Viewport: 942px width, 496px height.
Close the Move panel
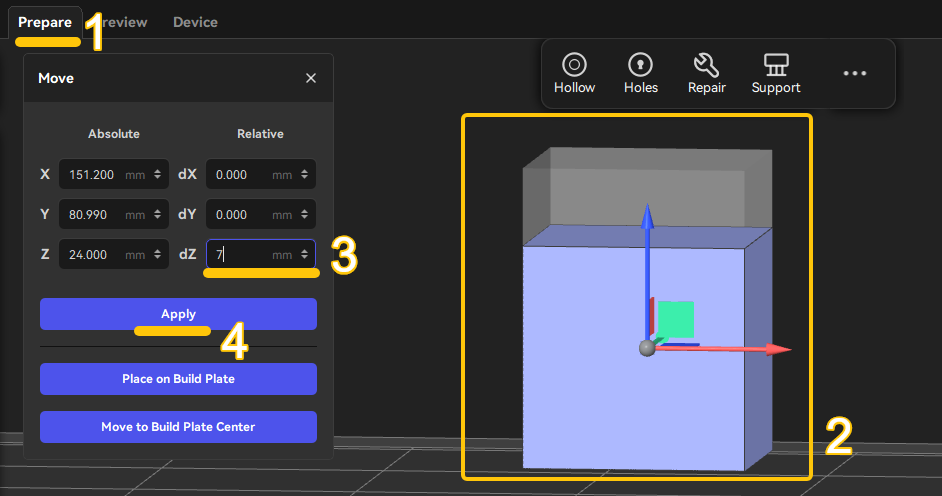(311, 78)
